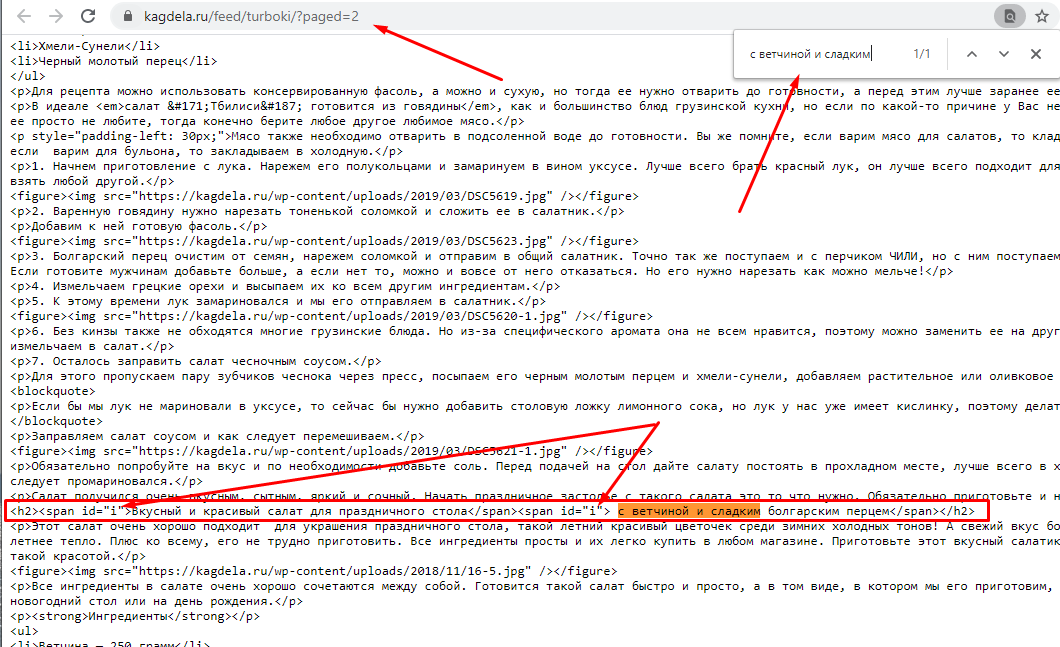
Task: Reload the page with the refresh icon
Action: pyautogui.click(x=89, y=16)
